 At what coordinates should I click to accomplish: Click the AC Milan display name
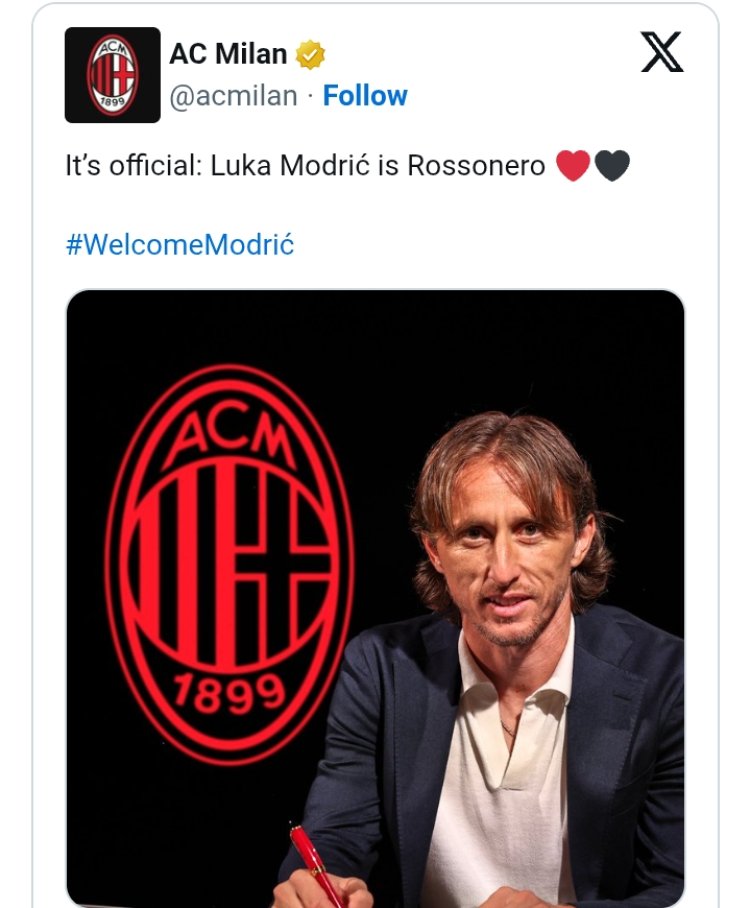tap(228, 54)
